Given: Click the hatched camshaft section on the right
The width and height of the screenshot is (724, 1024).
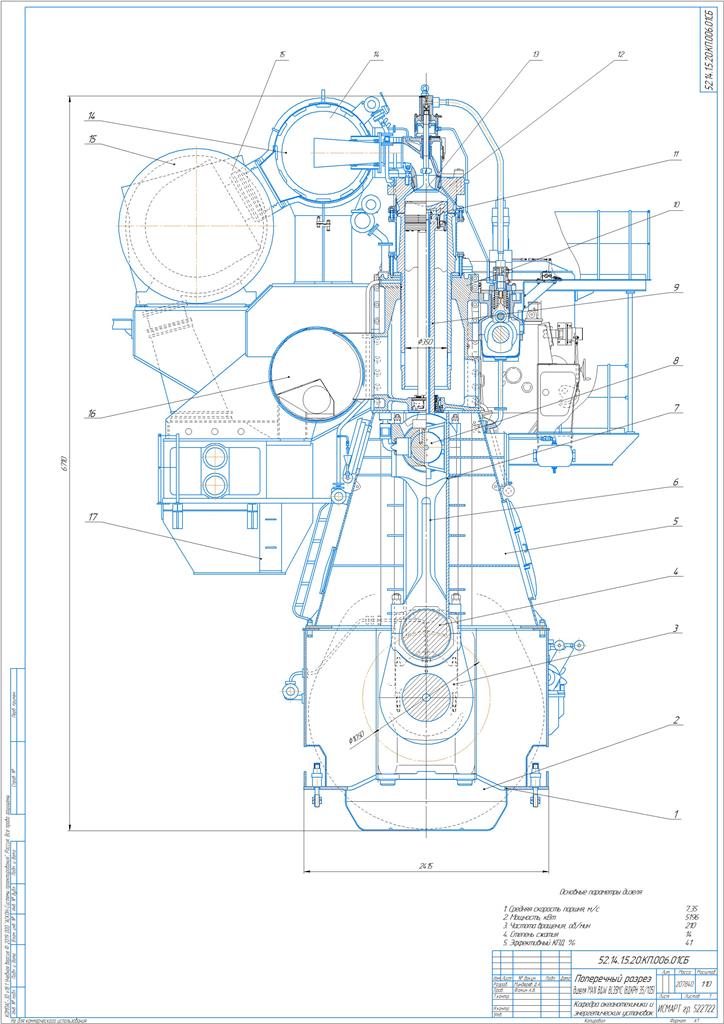Looking at the screenshot, I should click(x=501, y=334).
